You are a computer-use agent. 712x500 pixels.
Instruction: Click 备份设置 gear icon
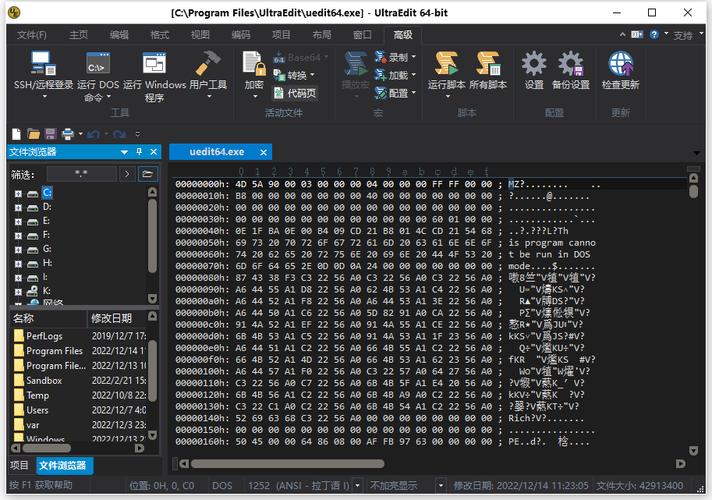click(x=571, y=64)
